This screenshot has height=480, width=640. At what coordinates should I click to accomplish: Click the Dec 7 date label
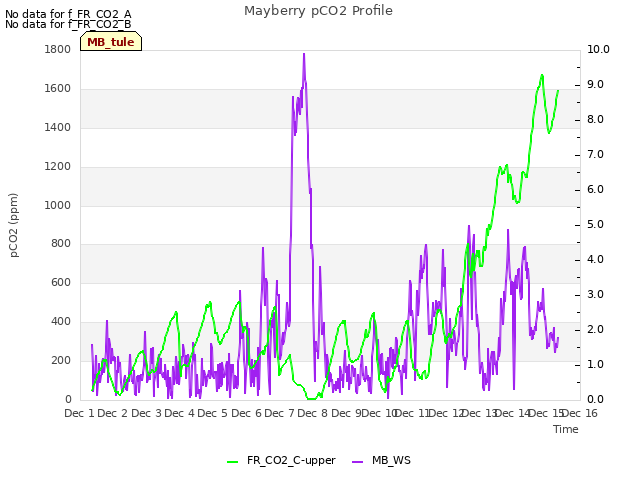[279, 413]
